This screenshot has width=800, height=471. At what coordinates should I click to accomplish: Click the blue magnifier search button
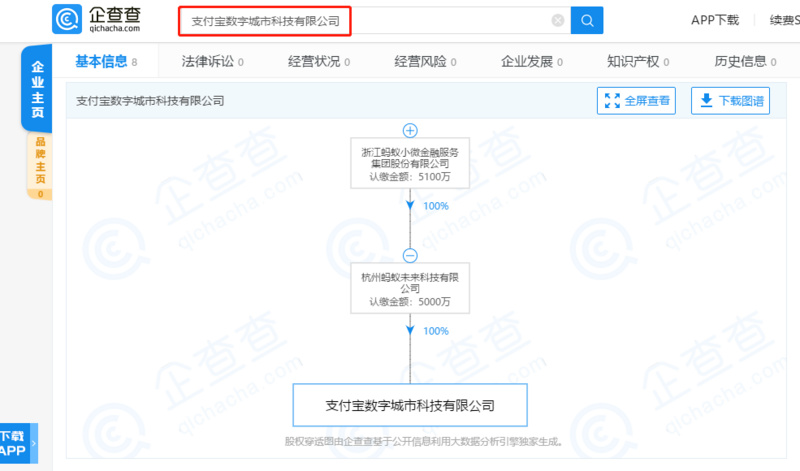(x=587, y=20)
